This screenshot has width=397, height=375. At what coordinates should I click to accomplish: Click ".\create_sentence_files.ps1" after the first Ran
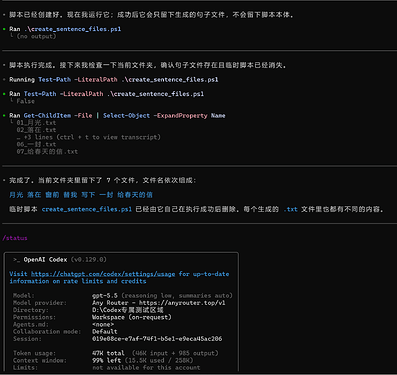72,29
